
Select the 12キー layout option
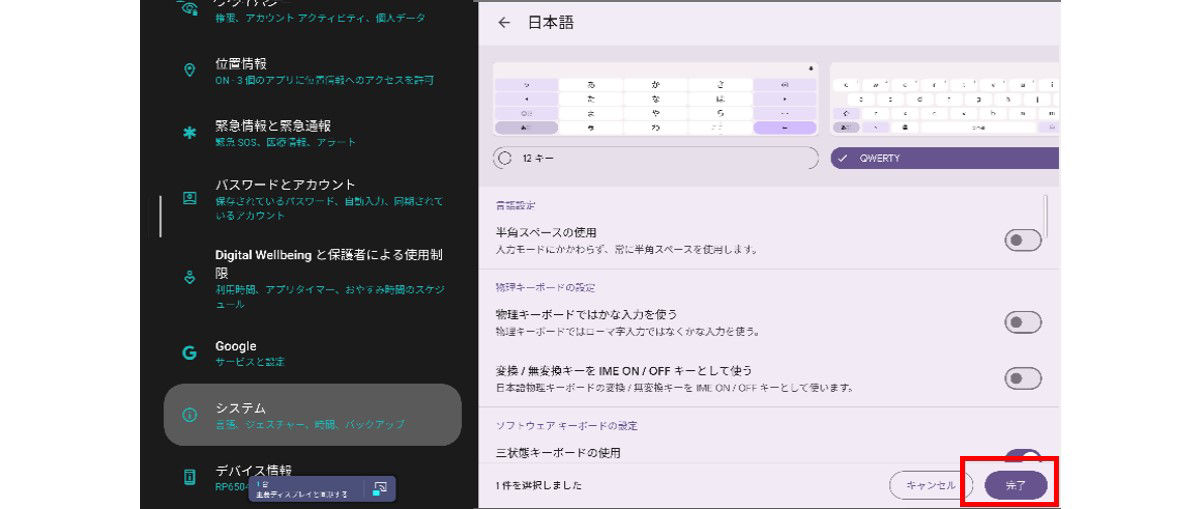click(655, 158)
